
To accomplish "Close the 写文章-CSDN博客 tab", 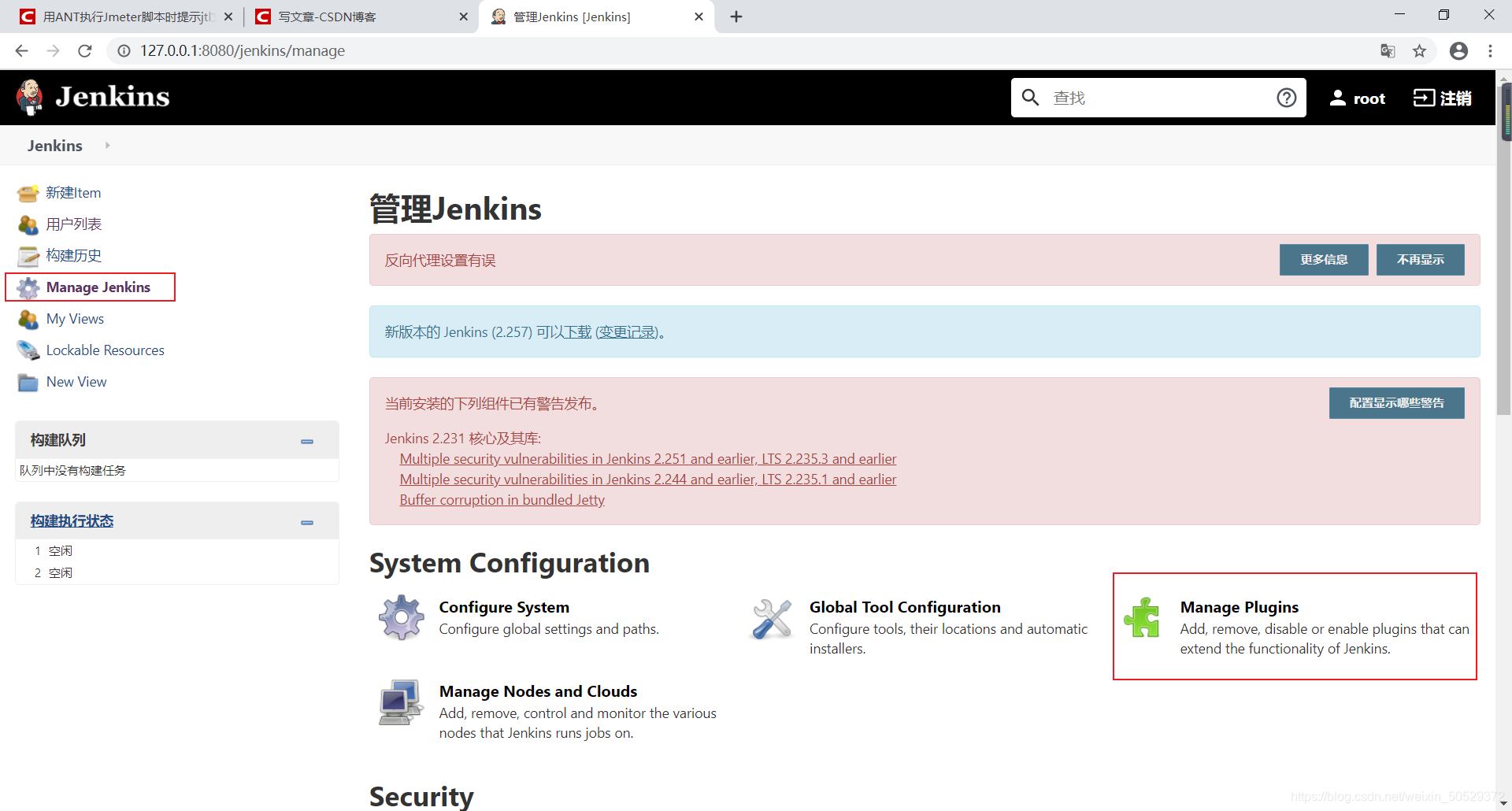I will point(463,17).
